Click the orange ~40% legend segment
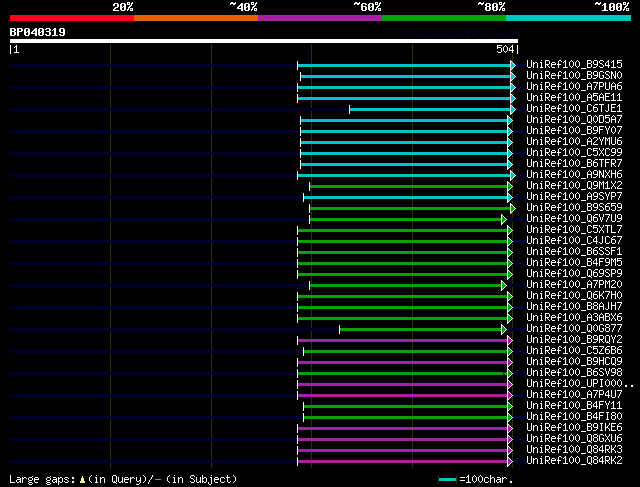This screenshot has width=640, height=487. point(196,18)
